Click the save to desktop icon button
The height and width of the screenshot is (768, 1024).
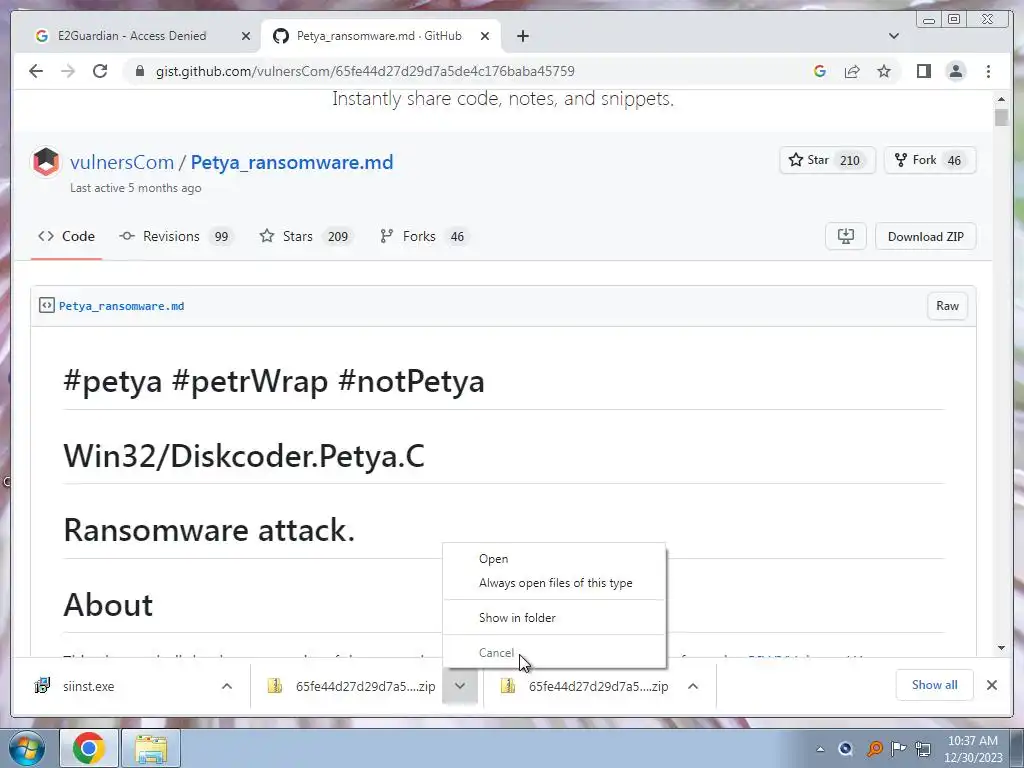click(x=846, y=236)
